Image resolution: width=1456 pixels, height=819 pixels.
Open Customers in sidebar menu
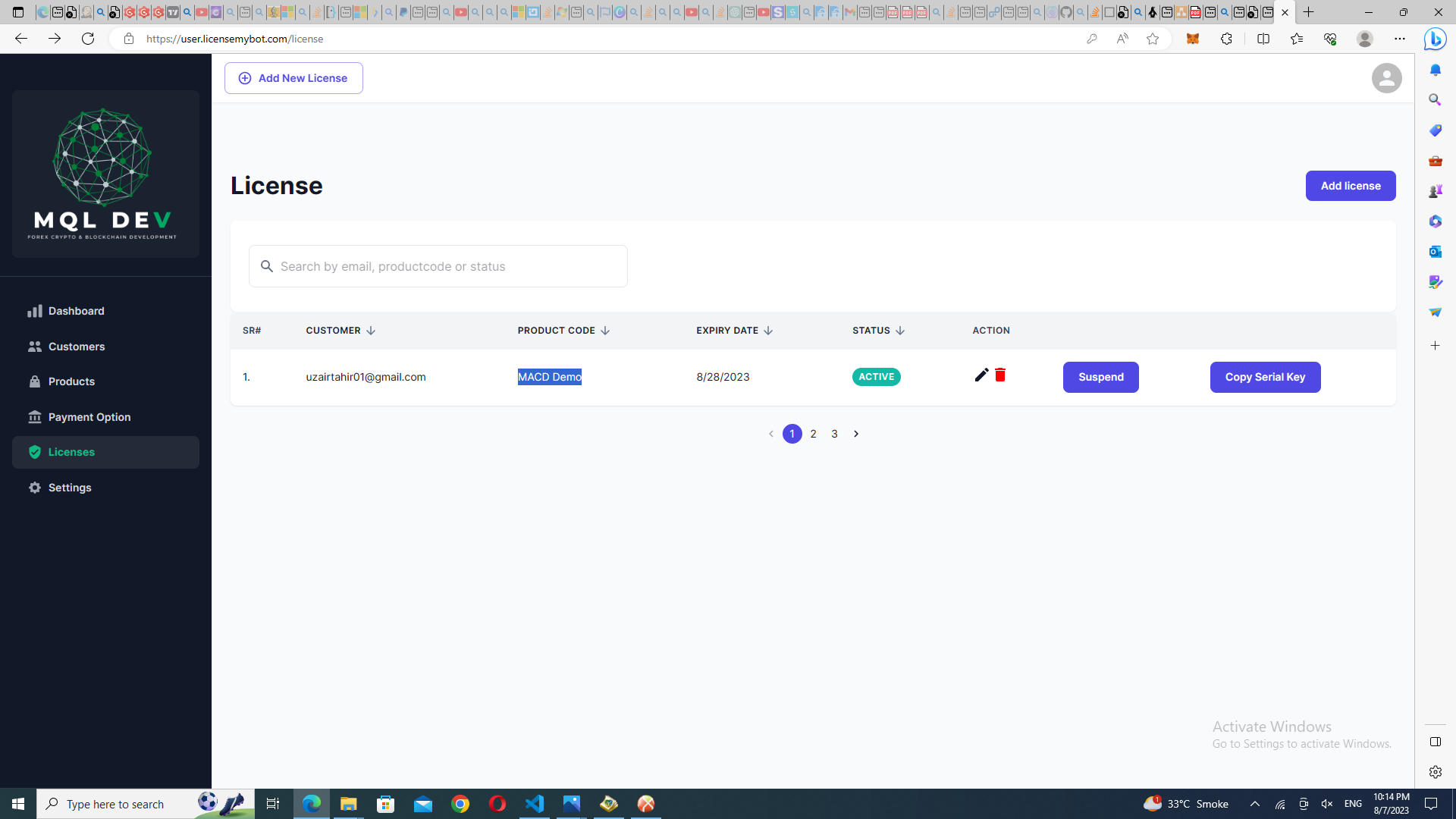pyautogui.click(x=77, y=347)
